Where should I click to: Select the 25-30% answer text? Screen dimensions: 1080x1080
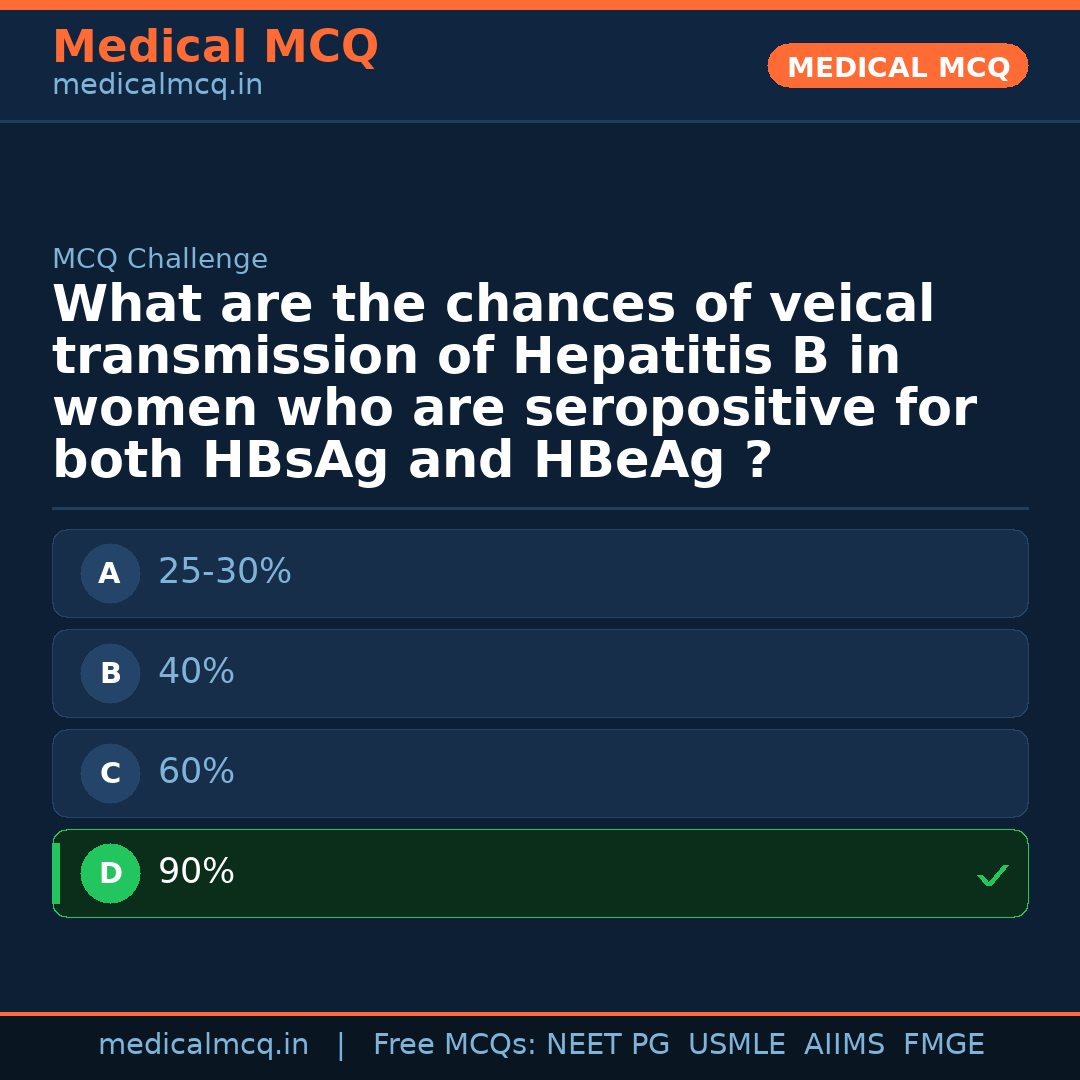225,572
